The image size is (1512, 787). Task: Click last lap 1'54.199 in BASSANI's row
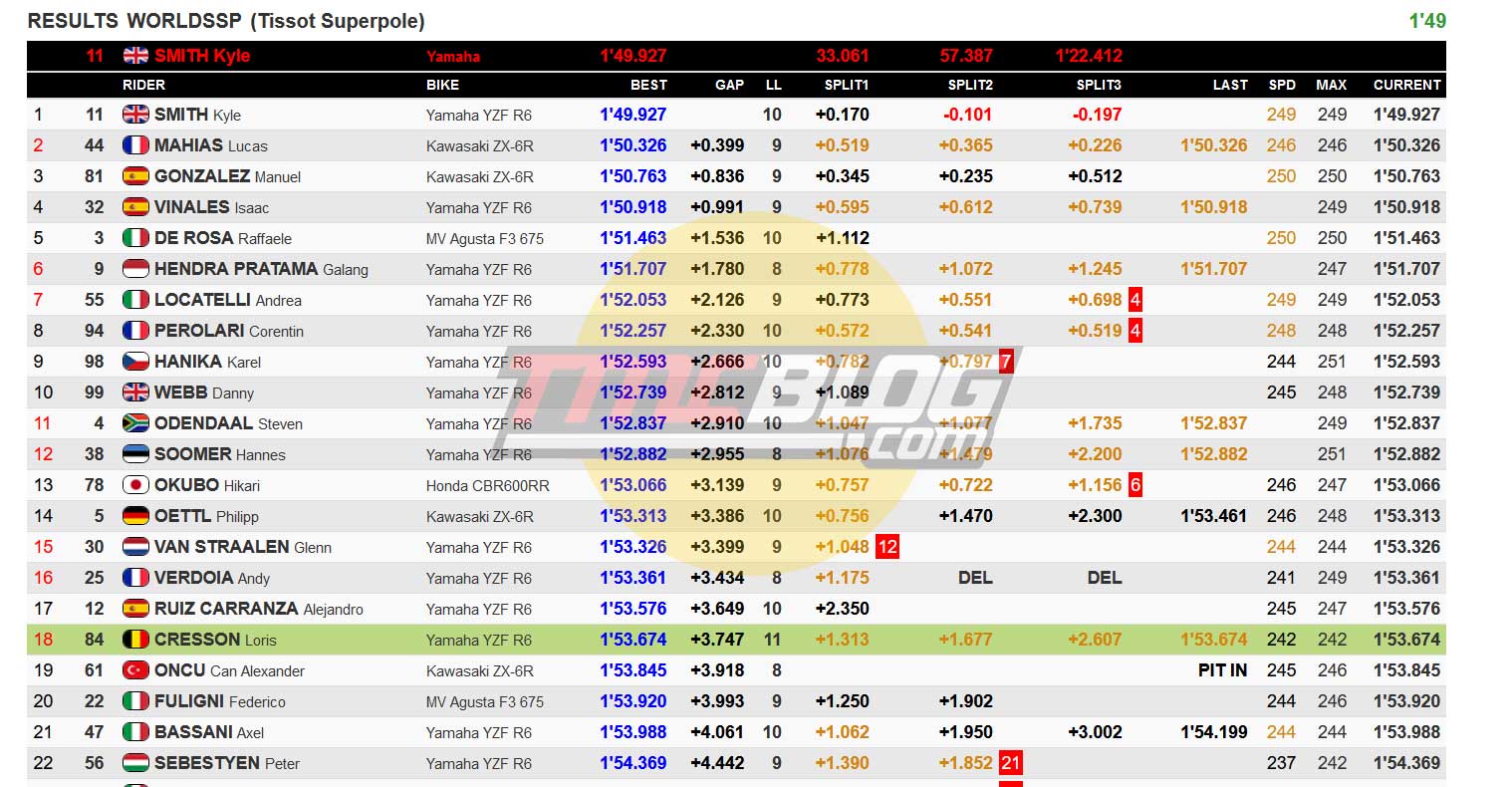coord(1214,732)
